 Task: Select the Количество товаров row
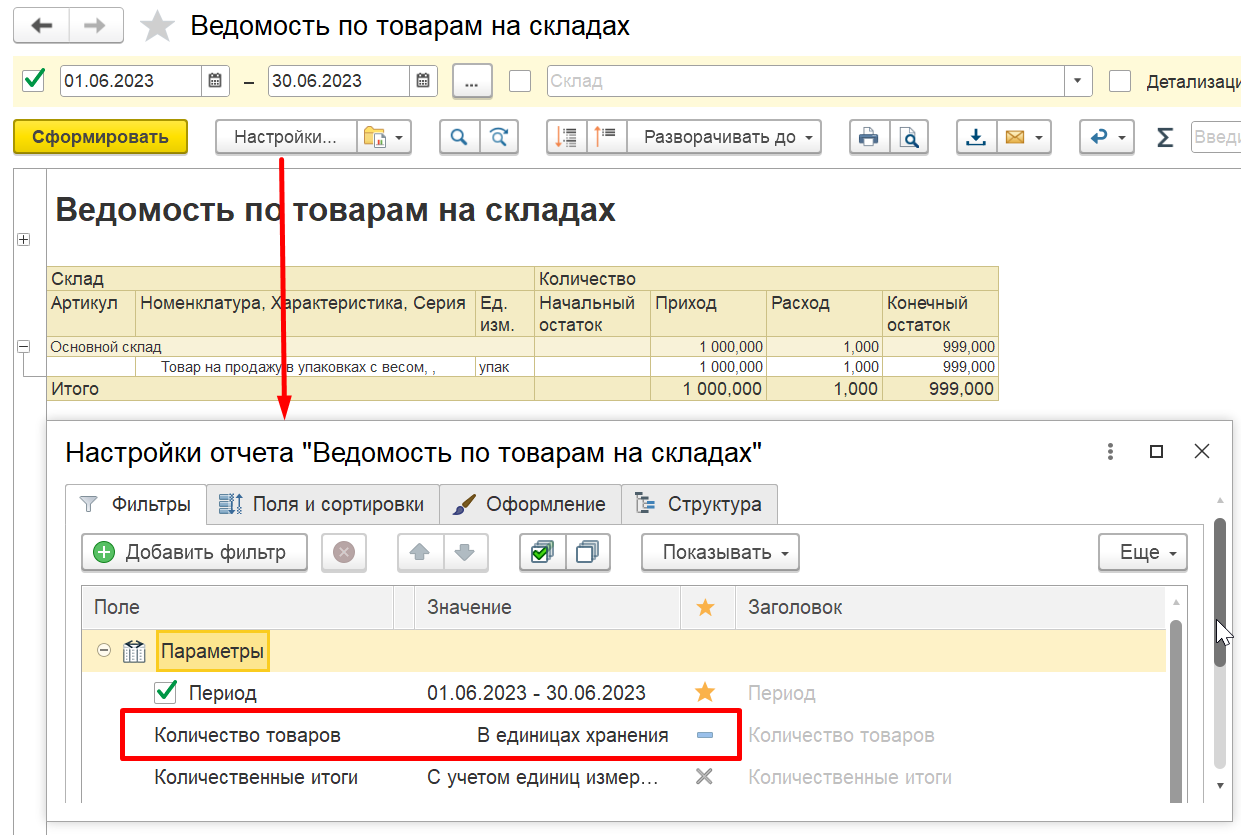(x=624, y=735)
